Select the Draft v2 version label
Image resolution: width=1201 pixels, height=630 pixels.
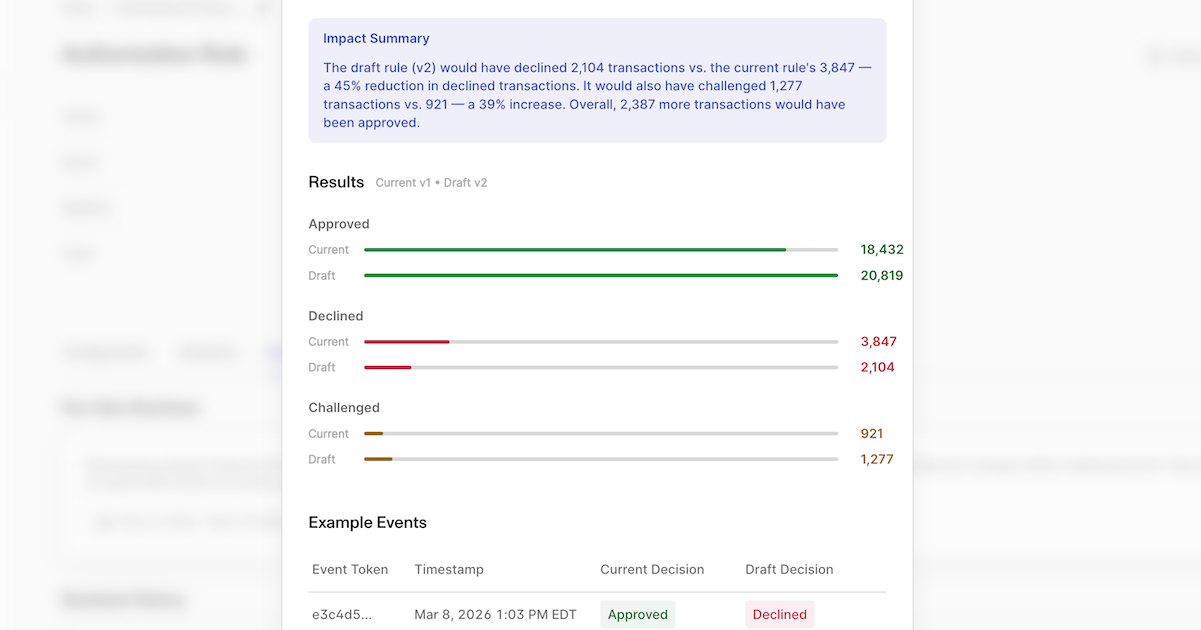point(464,183)
